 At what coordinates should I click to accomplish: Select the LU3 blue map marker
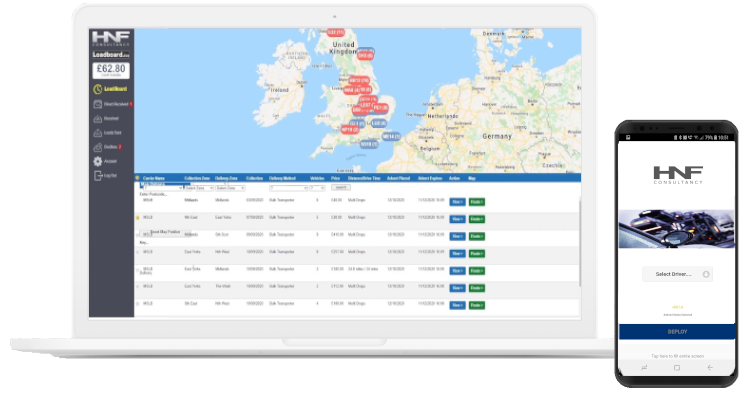pyautogui.click(x=378, y=123)
